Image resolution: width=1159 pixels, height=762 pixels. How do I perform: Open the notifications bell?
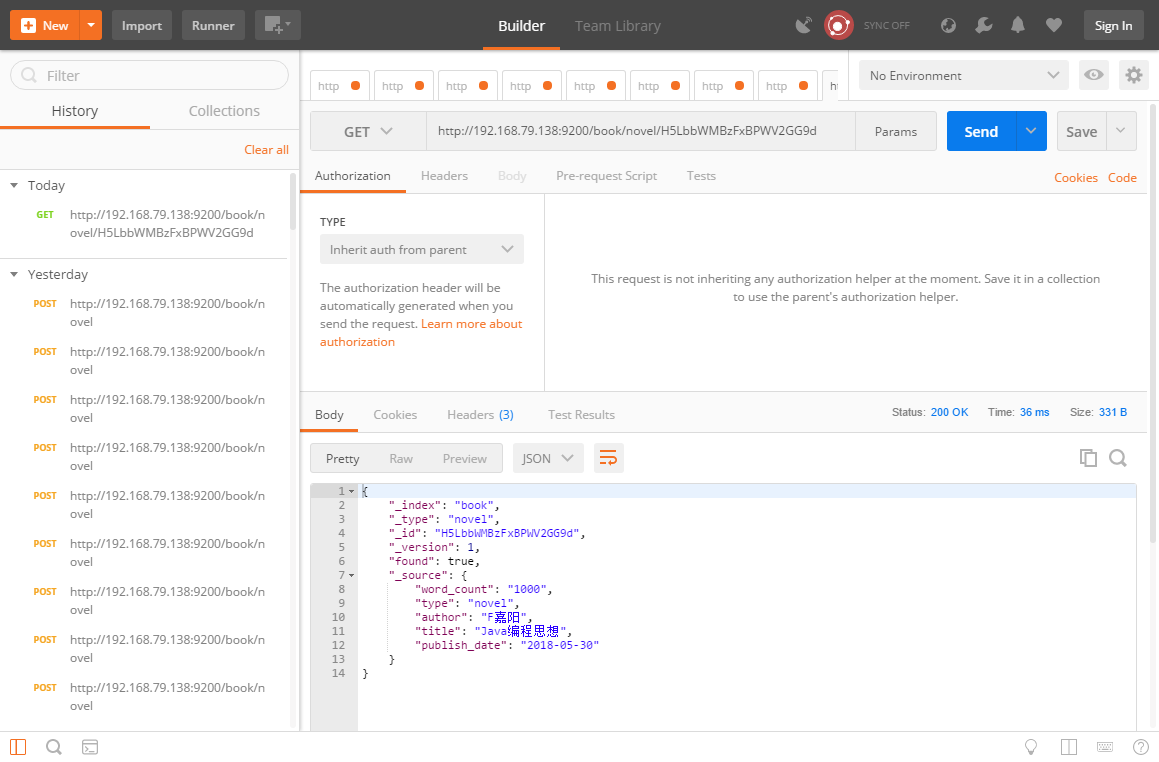(1018, 26)
